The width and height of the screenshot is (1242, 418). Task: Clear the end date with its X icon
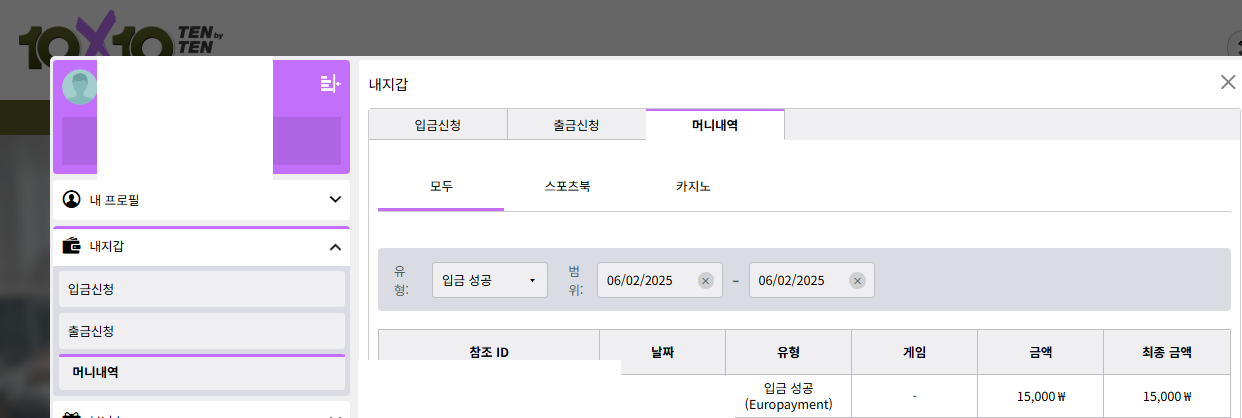click(x=857, y=281)
